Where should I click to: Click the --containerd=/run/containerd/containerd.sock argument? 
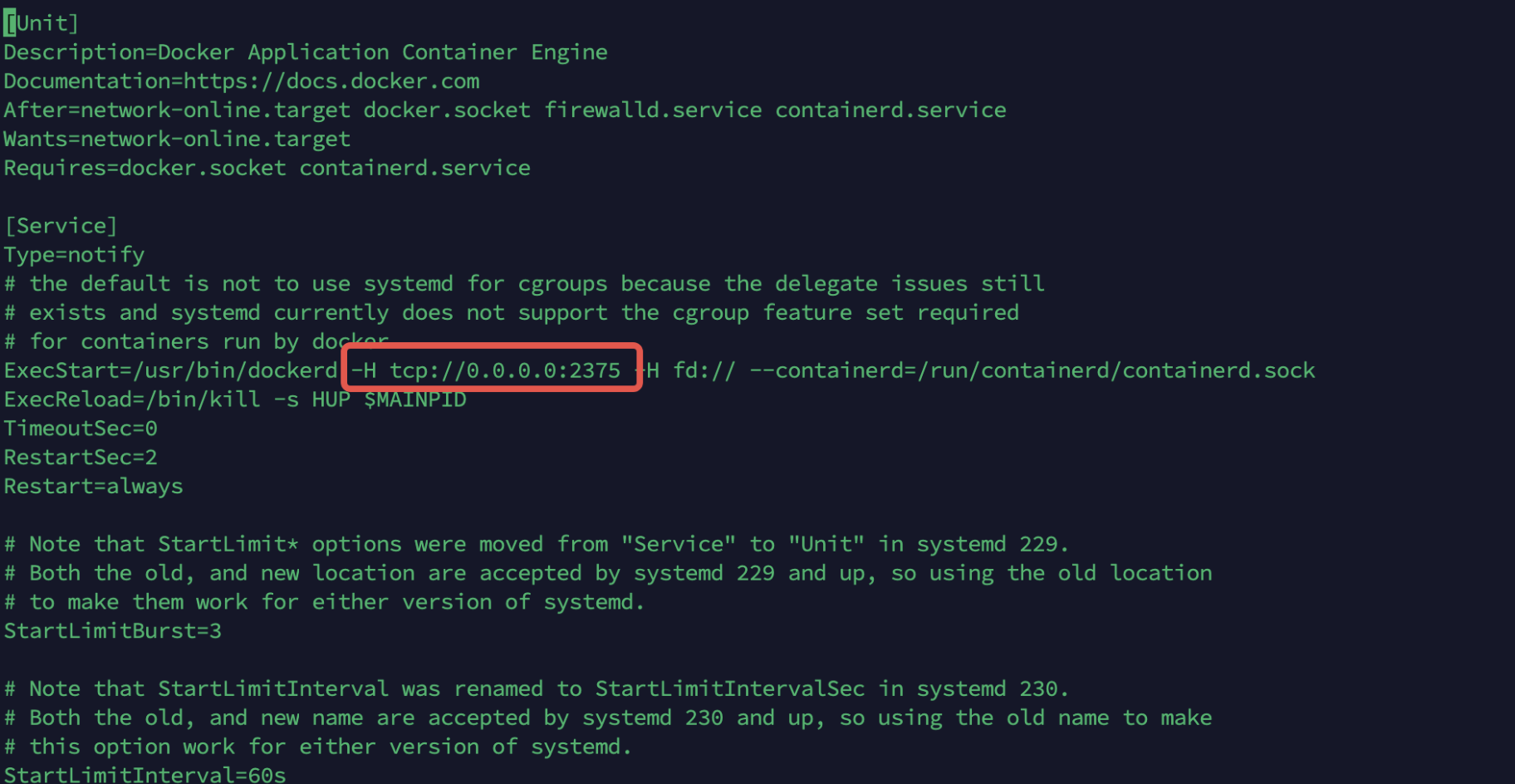click(1032, 370)
